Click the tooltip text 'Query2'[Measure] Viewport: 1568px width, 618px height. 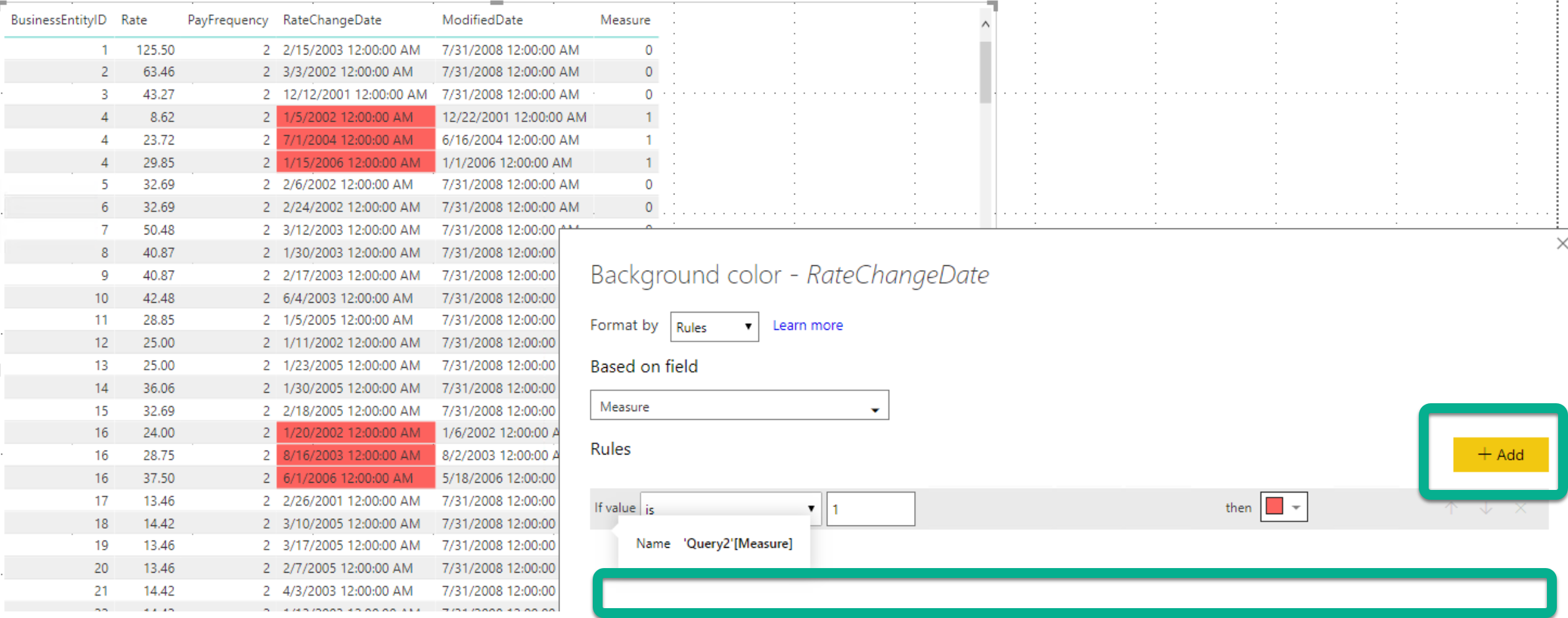pos(737,543)
